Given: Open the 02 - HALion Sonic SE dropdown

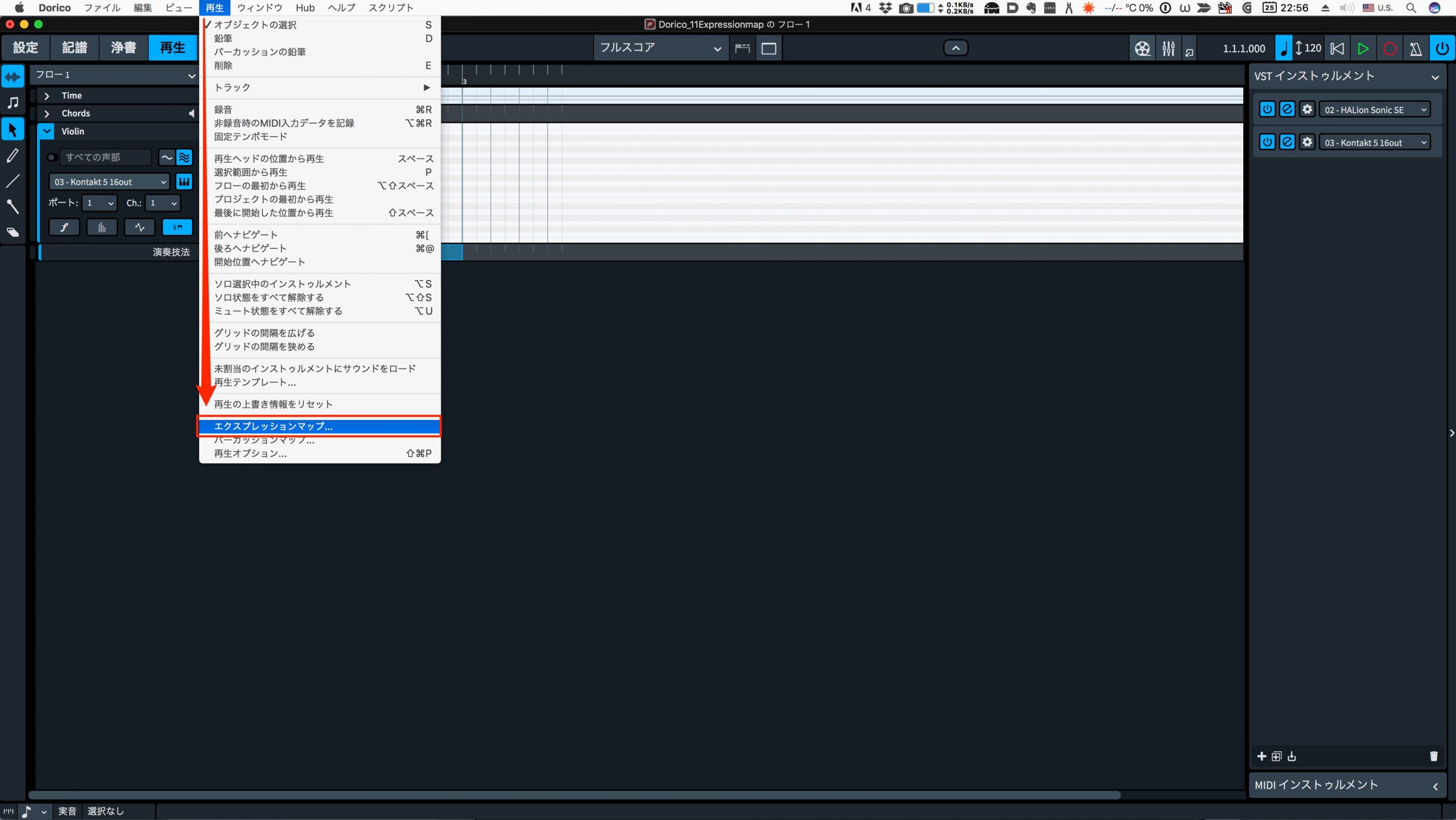Looking at the screenshot, I should coord(1375,109).
